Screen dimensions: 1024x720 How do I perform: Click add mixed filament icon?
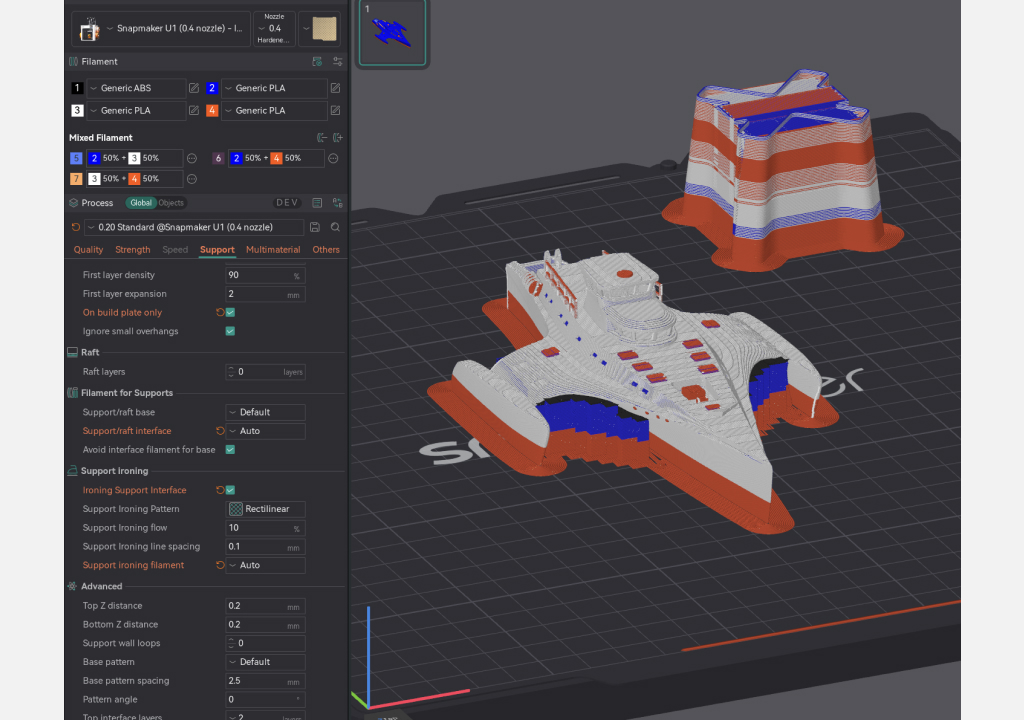pyautogui.click(x=338, y=137)
